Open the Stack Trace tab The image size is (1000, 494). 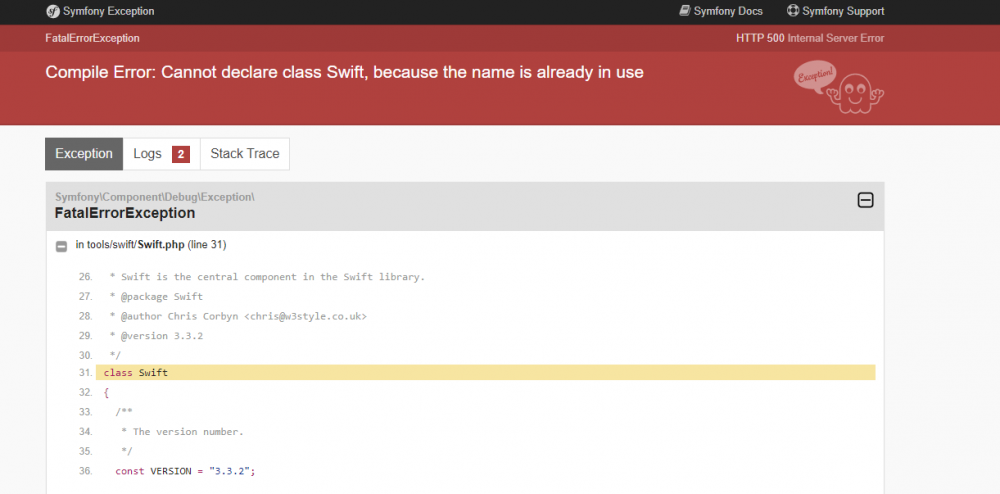click(x=245, y=154)
